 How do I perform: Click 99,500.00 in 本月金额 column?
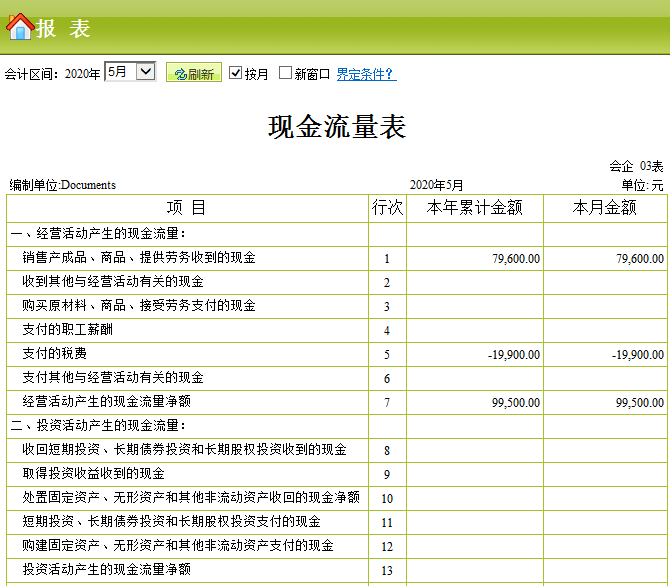640,403
